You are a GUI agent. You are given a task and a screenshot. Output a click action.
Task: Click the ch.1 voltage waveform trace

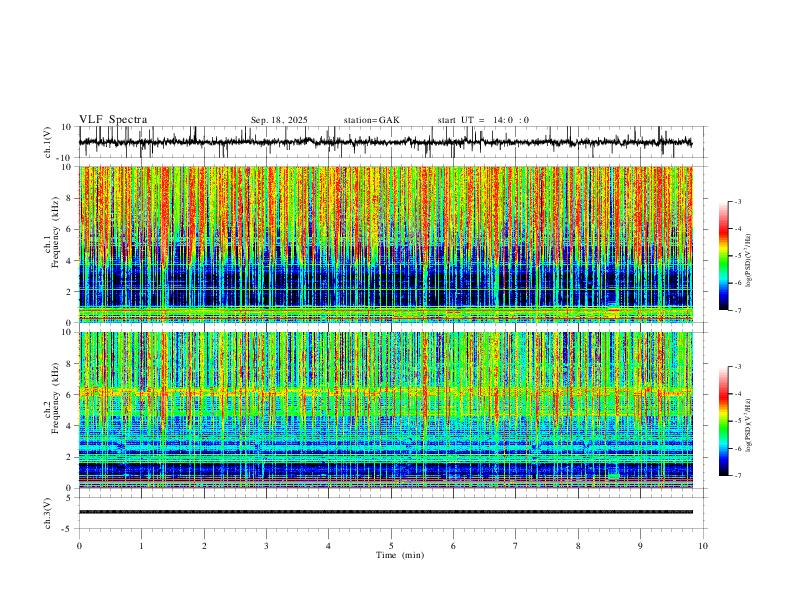[385, 142]
